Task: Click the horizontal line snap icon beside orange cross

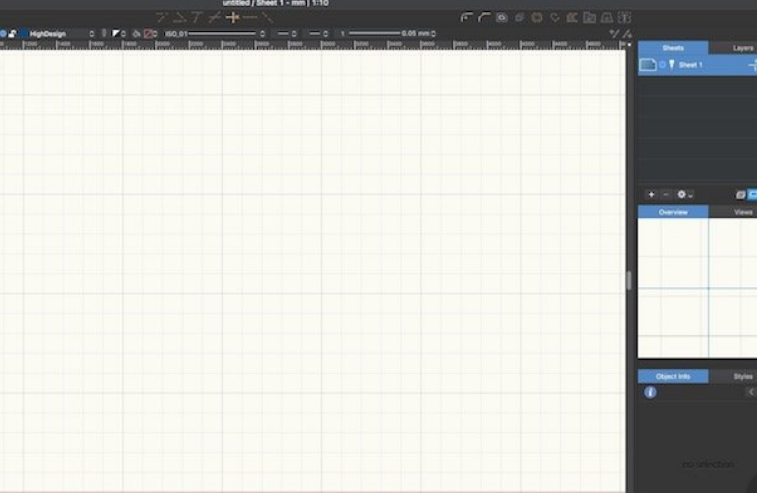Action: (250, 18)
